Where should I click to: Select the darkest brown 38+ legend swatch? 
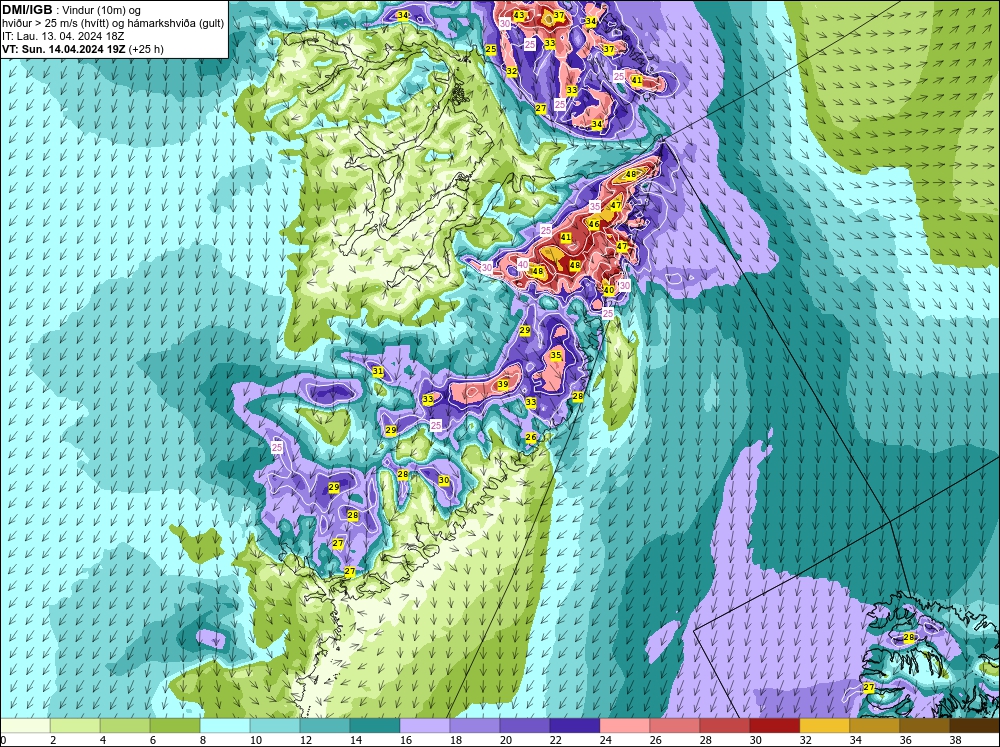click(975, 726)
